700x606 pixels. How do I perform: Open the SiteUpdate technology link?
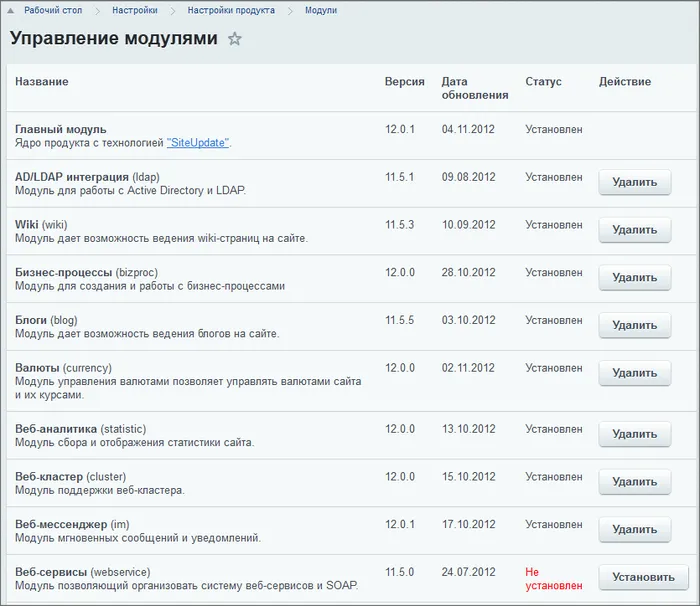coord(198,143)
